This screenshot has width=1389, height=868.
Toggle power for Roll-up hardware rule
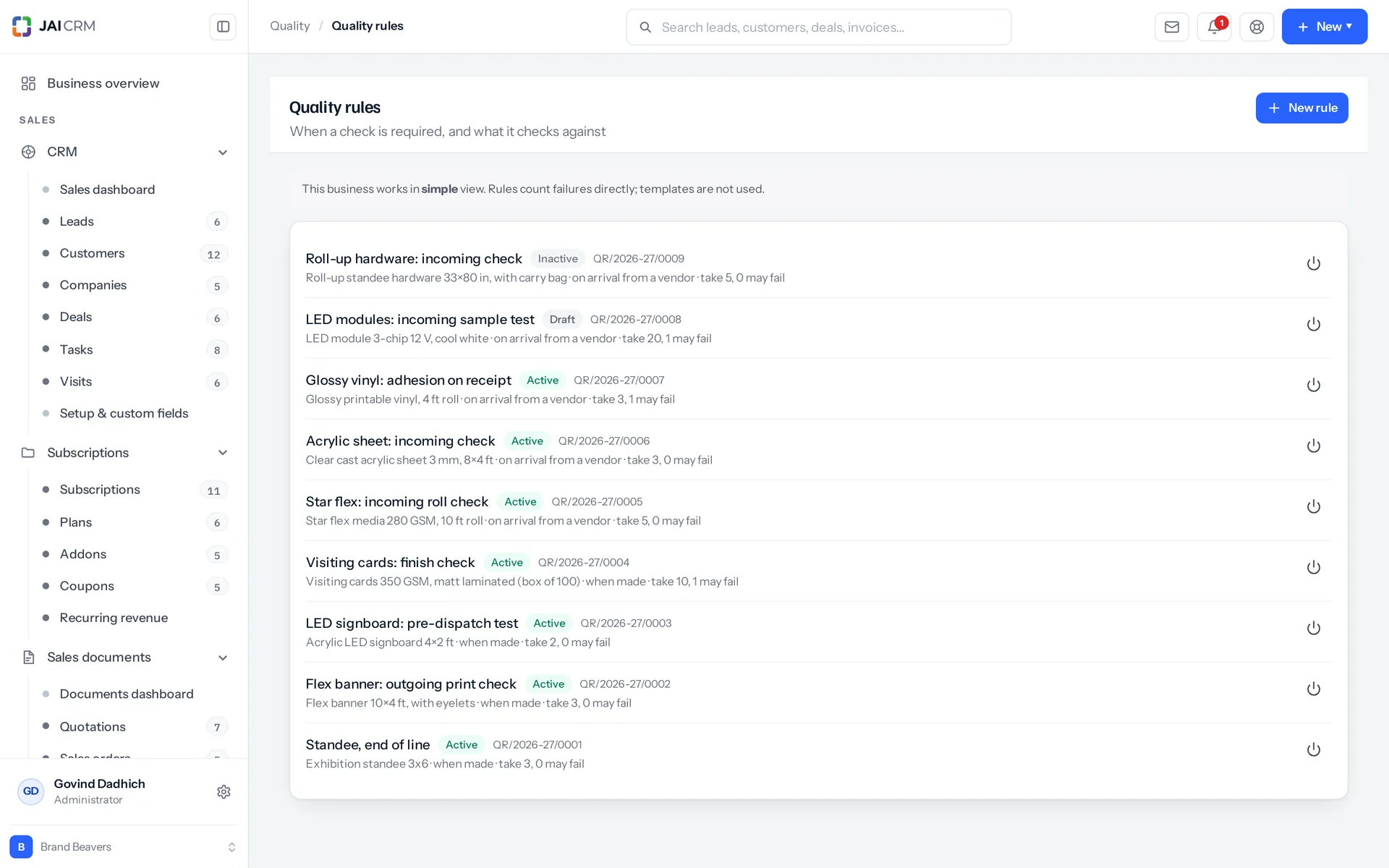point(1314,263)
